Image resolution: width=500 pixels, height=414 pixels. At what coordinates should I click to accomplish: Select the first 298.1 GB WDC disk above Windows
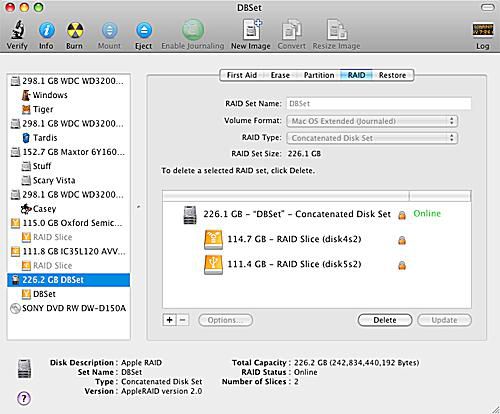(67, 81)
